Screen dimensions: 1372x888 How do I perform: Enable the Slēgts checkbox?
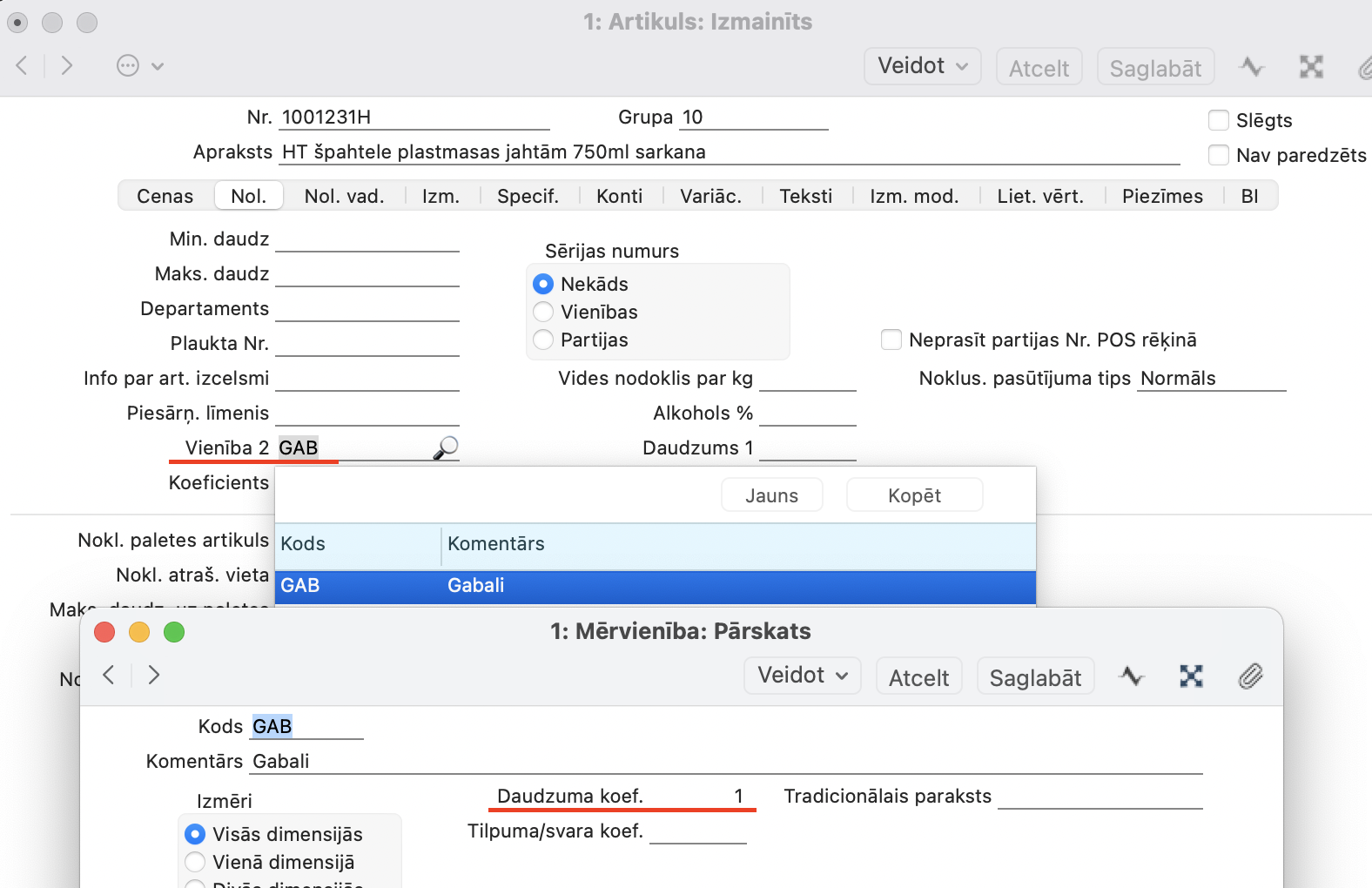tap(1219, 120)
